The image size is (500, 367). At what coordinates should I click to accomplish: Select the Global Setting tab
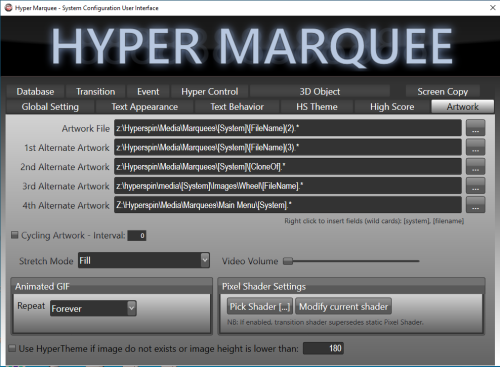point(50,107)
